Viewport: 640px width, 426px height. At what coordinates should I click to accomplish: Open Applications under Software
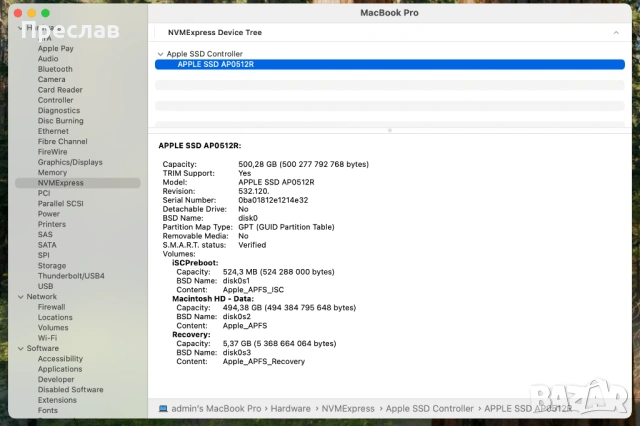coord(60,369)
